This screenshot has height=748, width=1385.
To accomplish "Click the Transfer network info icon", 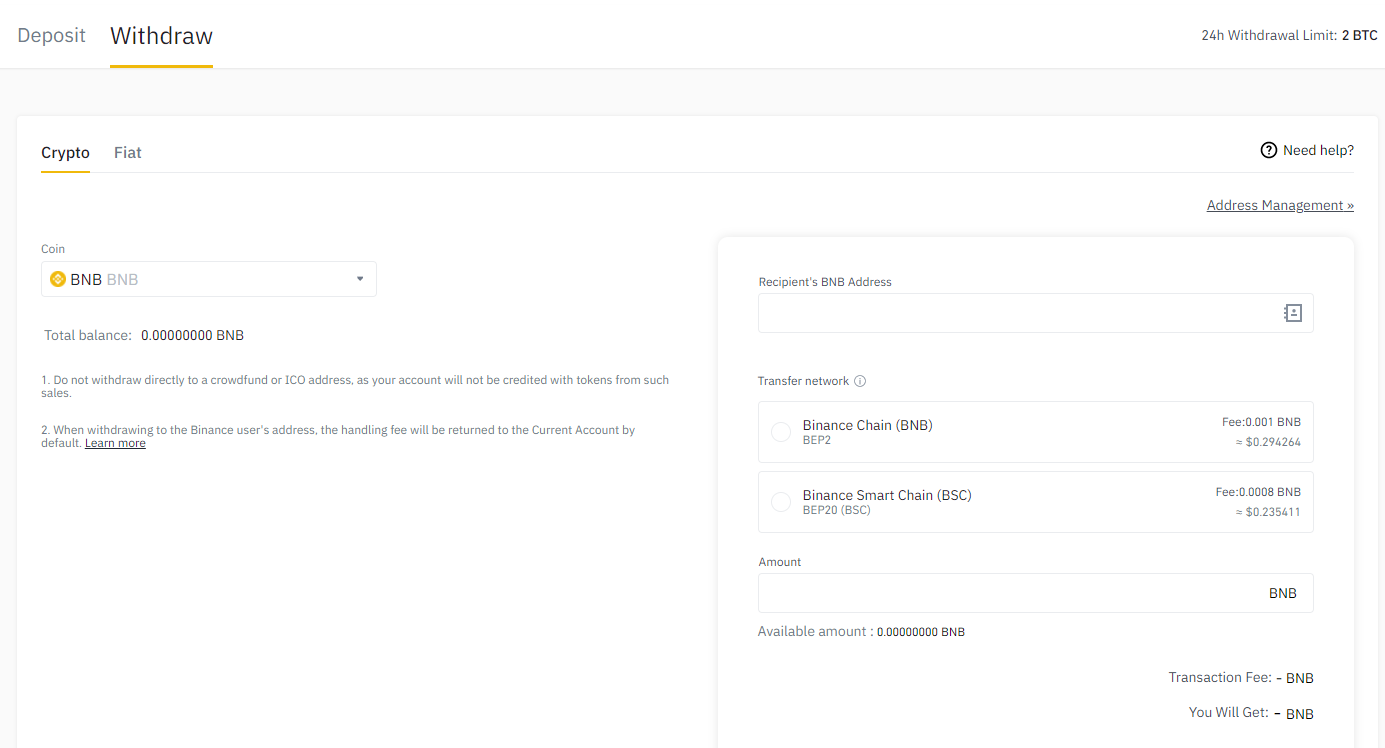I will point(860,381).
